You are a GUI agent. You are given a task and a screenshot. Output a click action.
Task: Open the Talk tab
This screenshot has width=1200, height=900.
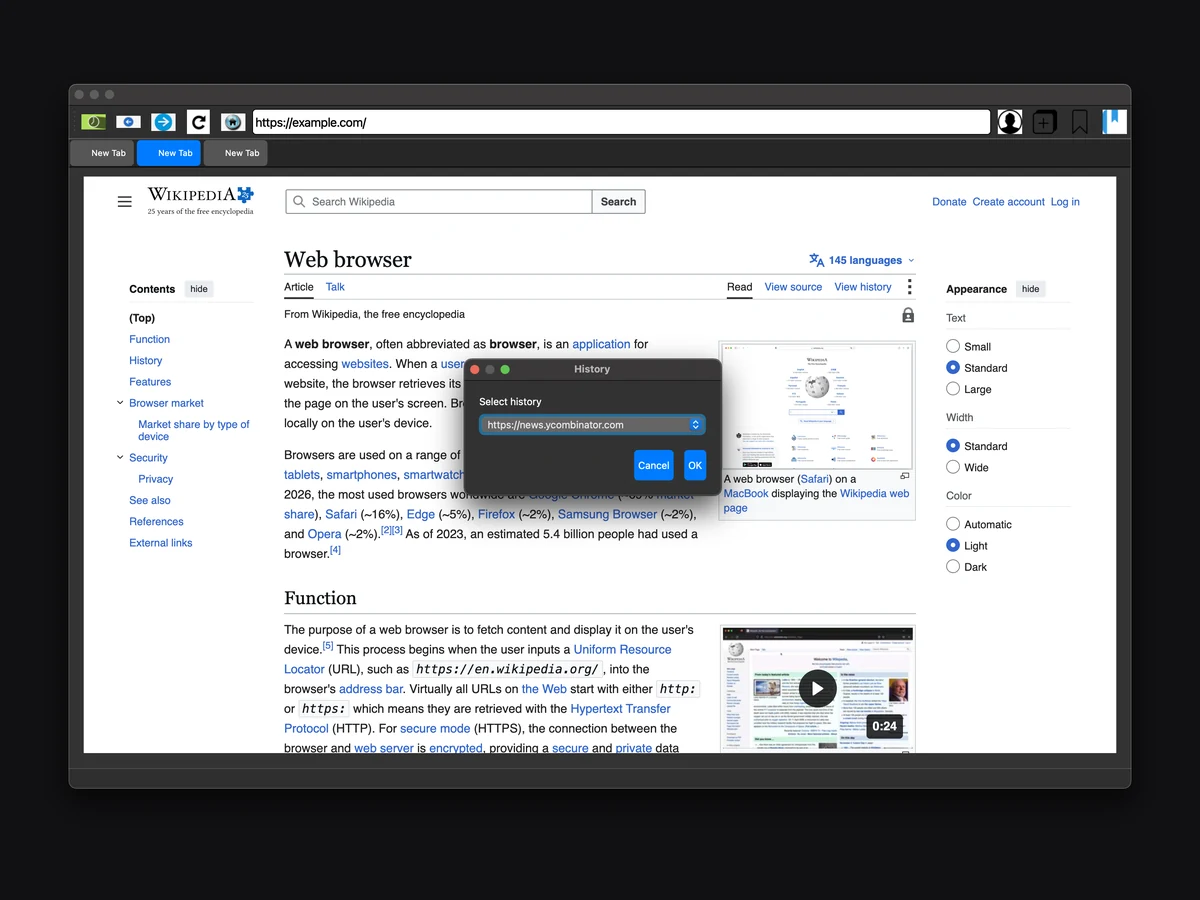click(335, 287)
